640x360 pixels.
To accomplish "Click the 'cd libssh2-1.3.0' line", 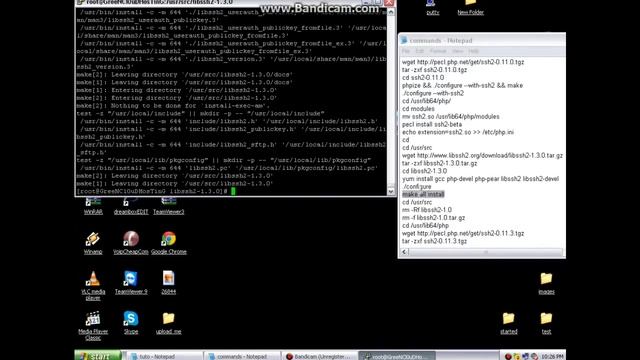I will [x=424, y=171].
